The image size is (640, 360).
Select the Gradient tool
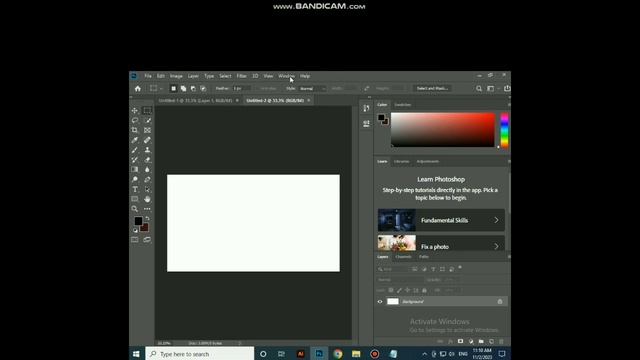tap(135, 169)
